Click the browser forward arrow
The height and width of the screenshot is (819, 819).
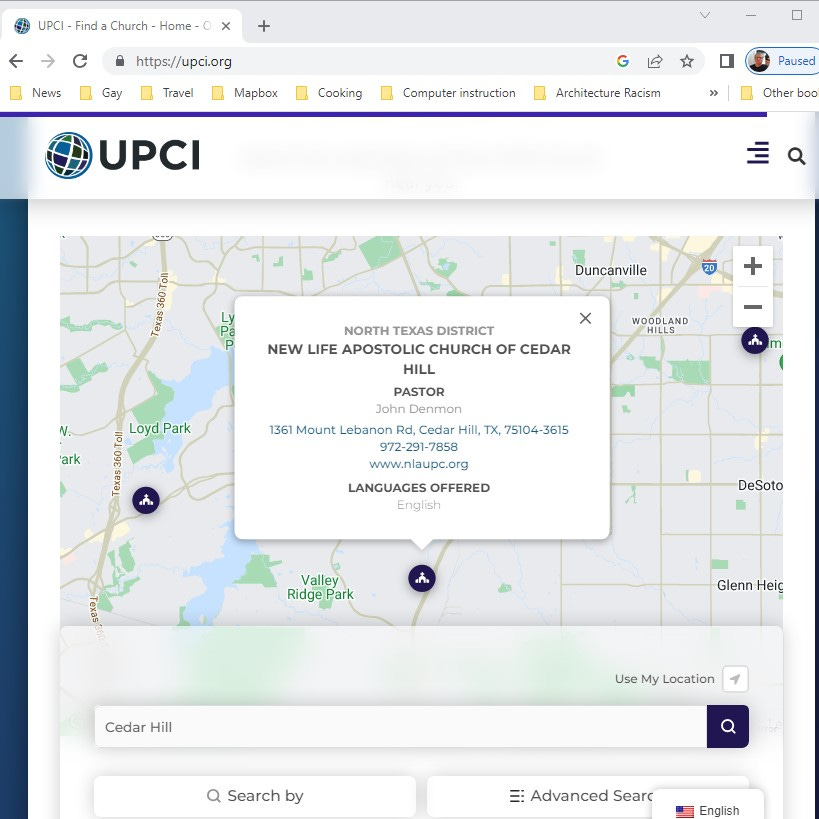click(48, 61)
